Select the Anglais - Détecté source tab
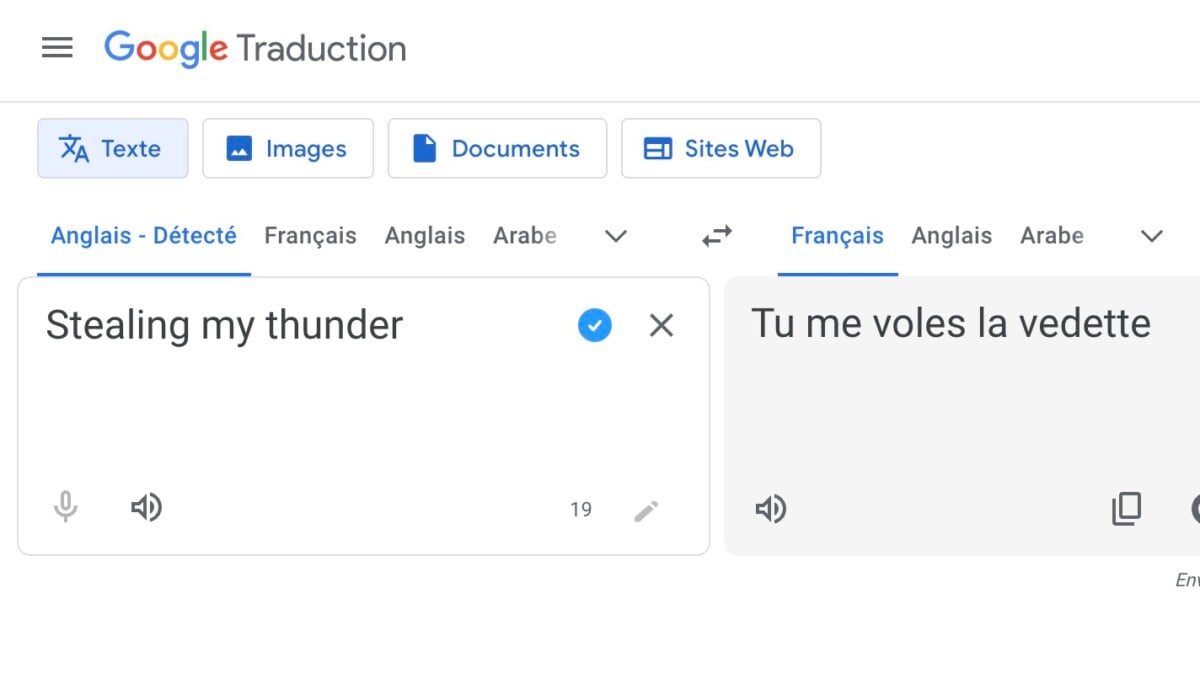 click(144, 236)
